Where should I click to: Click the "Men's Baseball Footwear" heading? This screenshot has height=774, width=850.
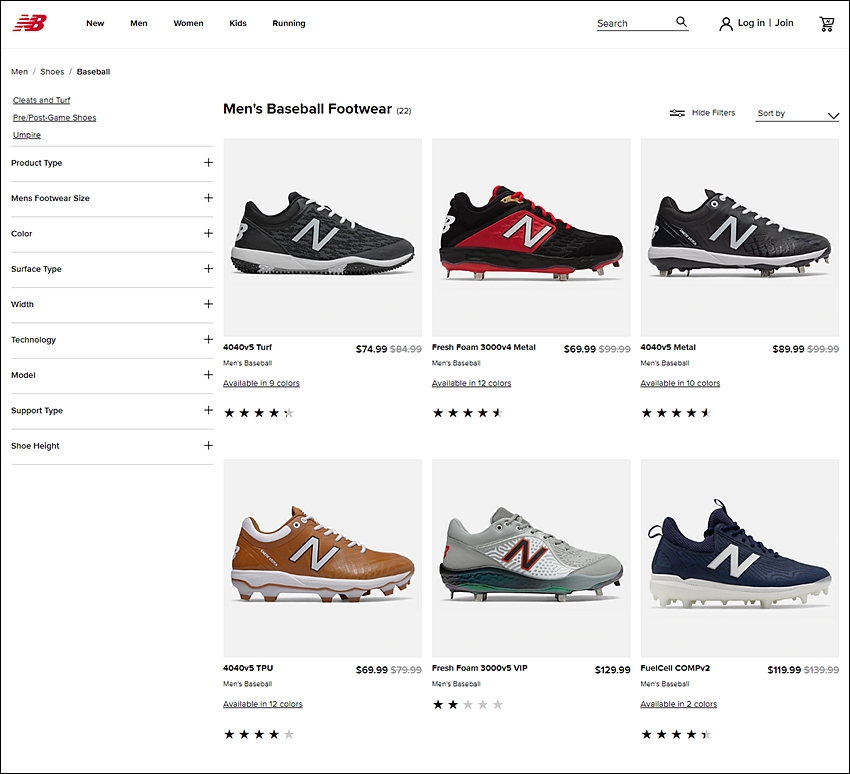click(307, 109)
